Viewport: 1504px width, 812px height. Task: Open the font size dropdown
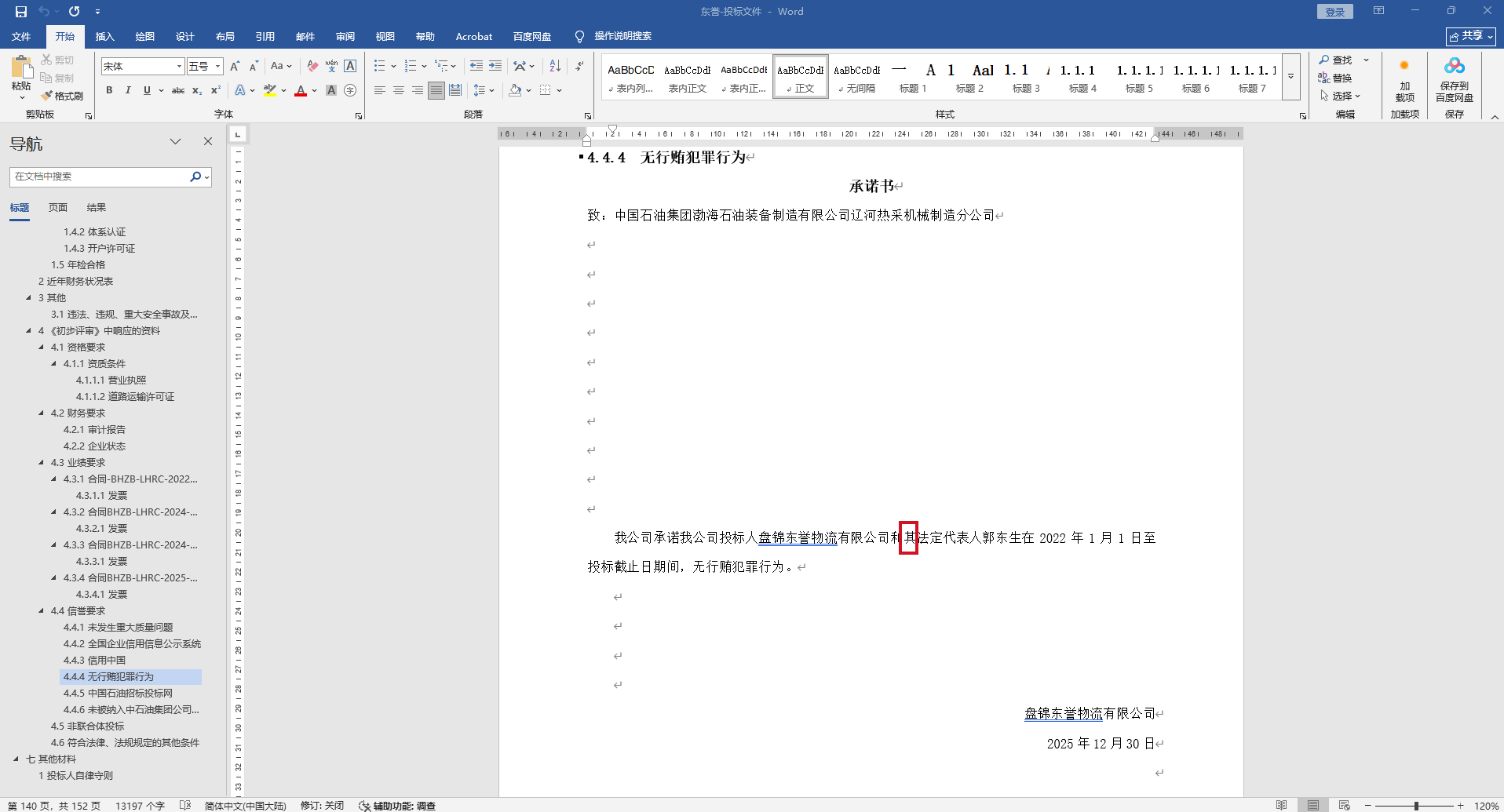click(x=217, y=67)
